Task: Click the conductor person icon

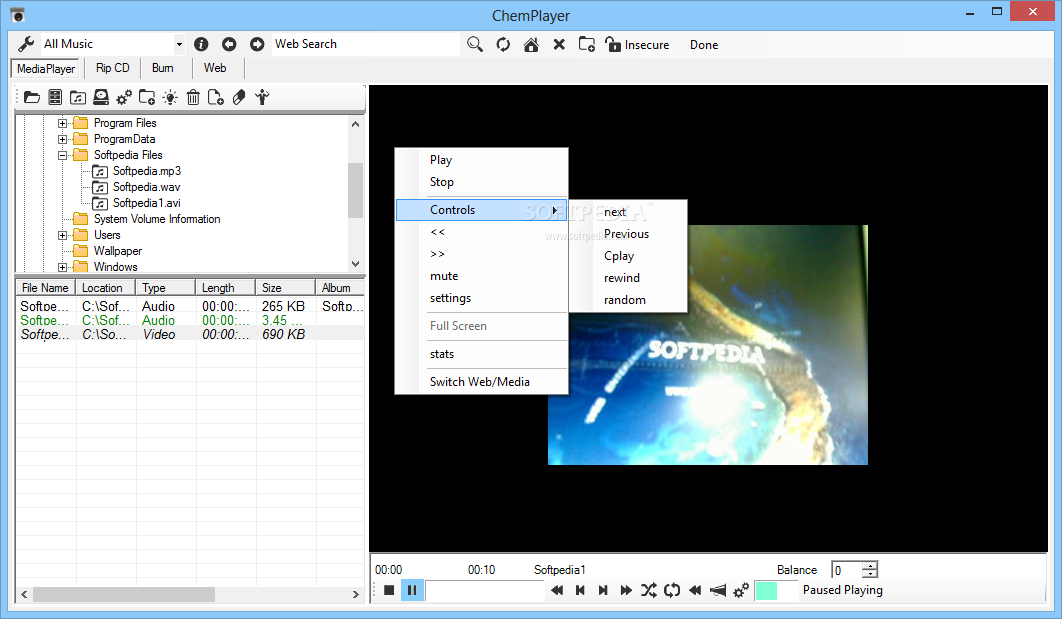Action: point(262,98)
